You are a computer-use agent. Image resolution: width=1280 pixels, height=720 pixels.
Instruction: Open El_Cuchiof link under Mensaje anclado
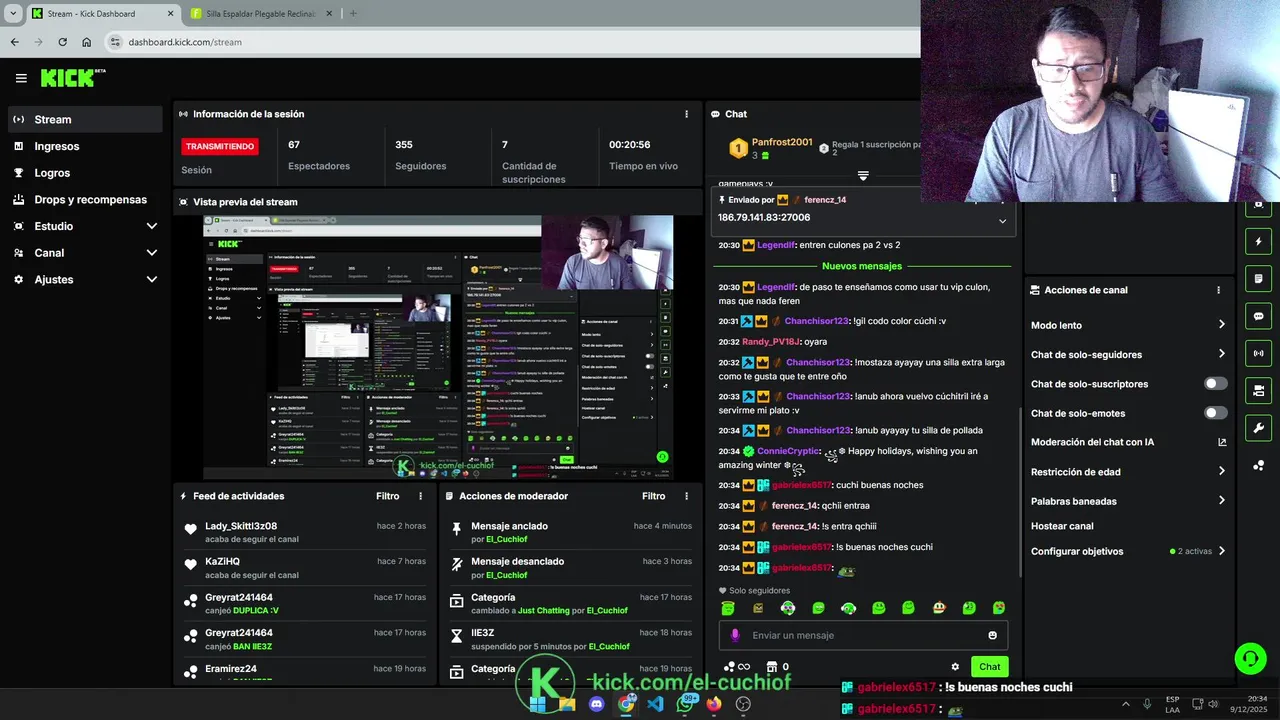pos(506,539)
